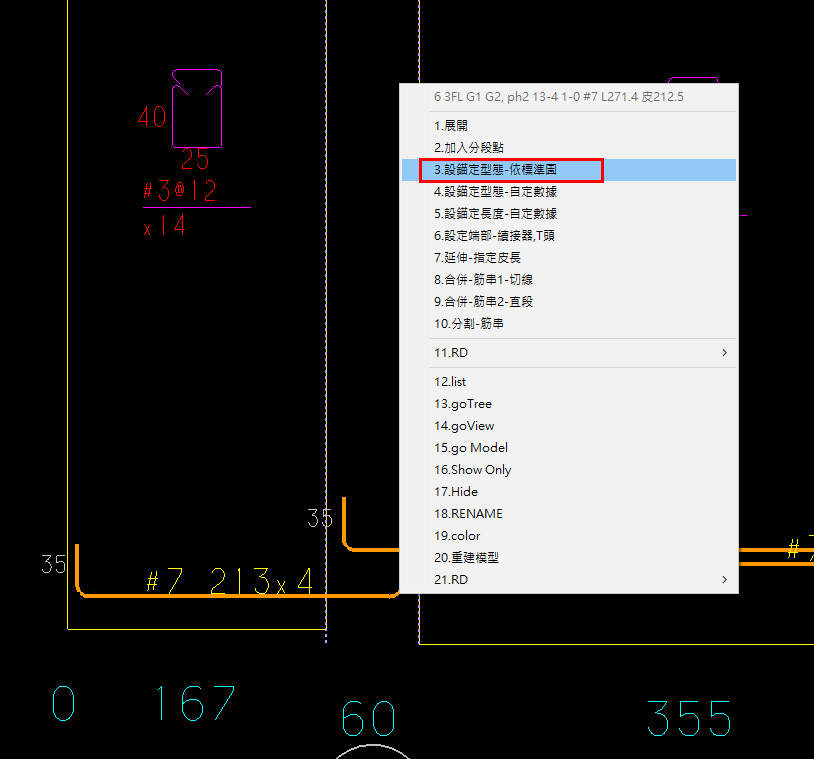Viewport: 814px width, 759px height.
Task: Click the menu header 6 3FL G1 G2 text
Action: point(559,97)
